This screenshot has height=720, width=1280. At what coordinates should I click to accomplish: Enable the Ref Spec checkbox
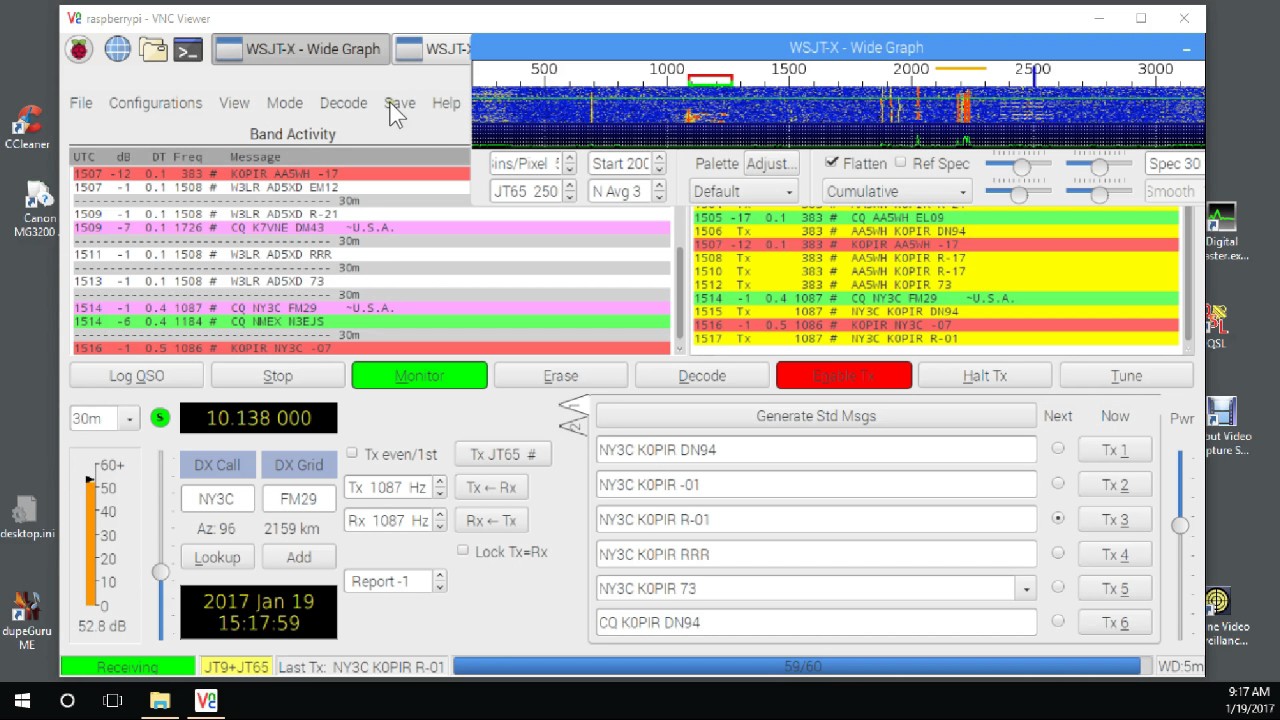click(x=900, y=163)
